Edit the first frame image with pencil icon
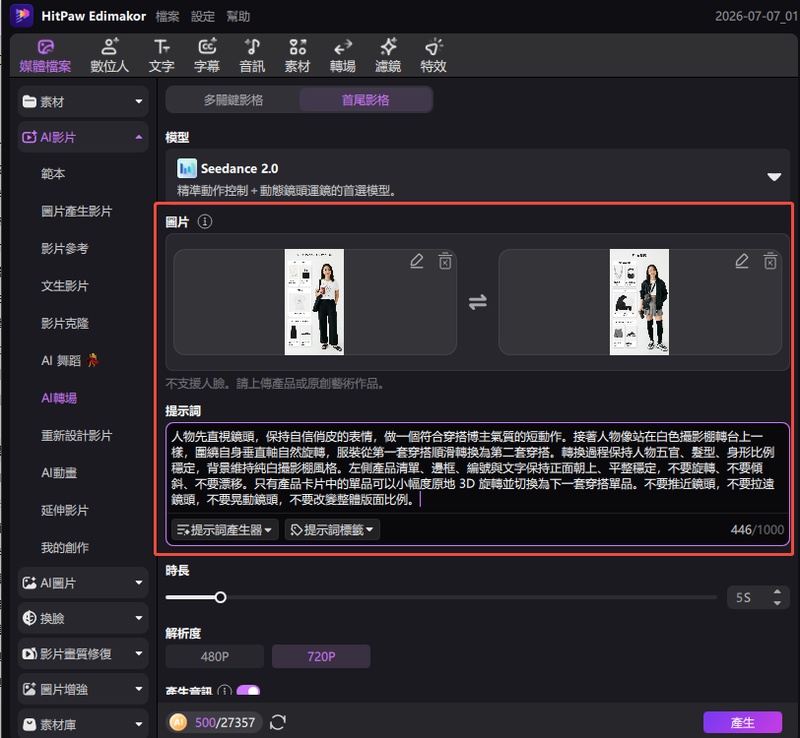 [x=417, y=261]
